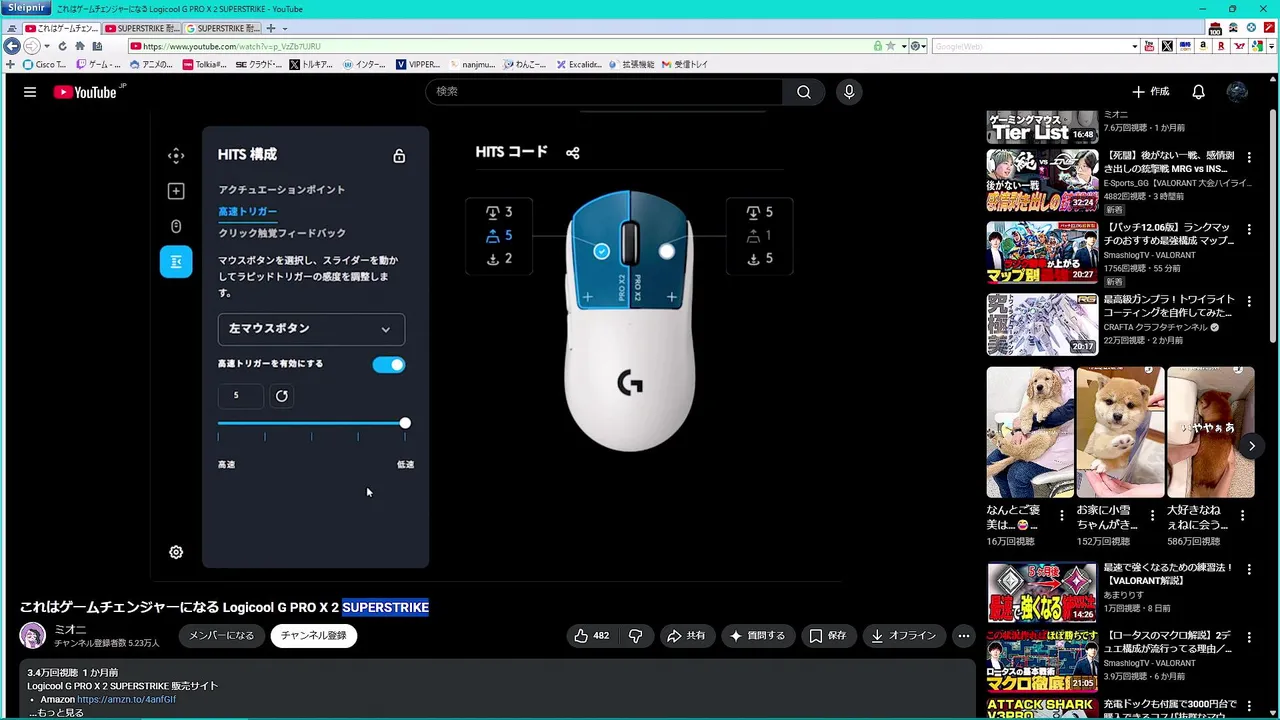
Task: Open the YouTube notifications bell
Action: [1198, 92]
